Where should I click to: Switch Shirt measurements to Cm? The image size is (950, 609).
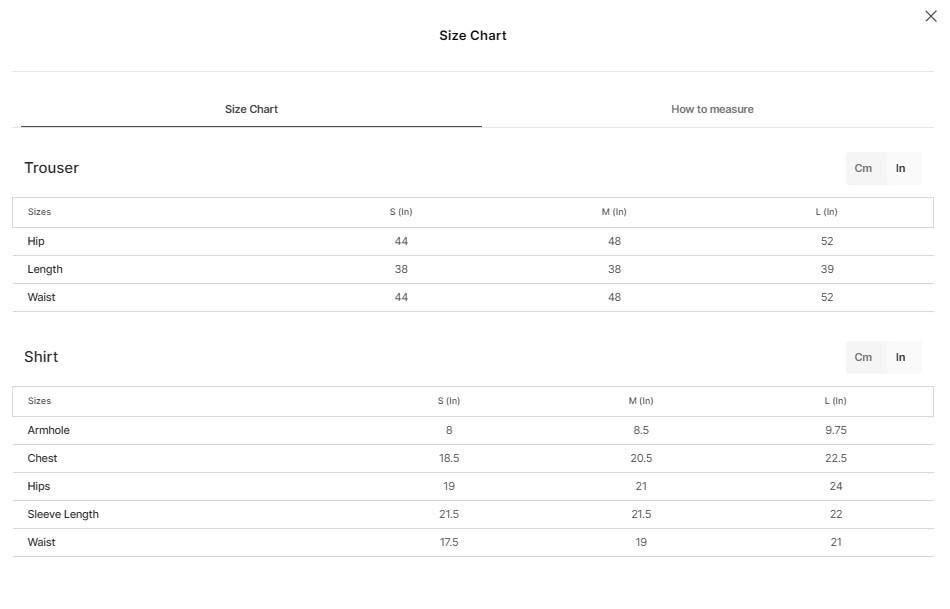pyautogui.click(x=863, y=358)
